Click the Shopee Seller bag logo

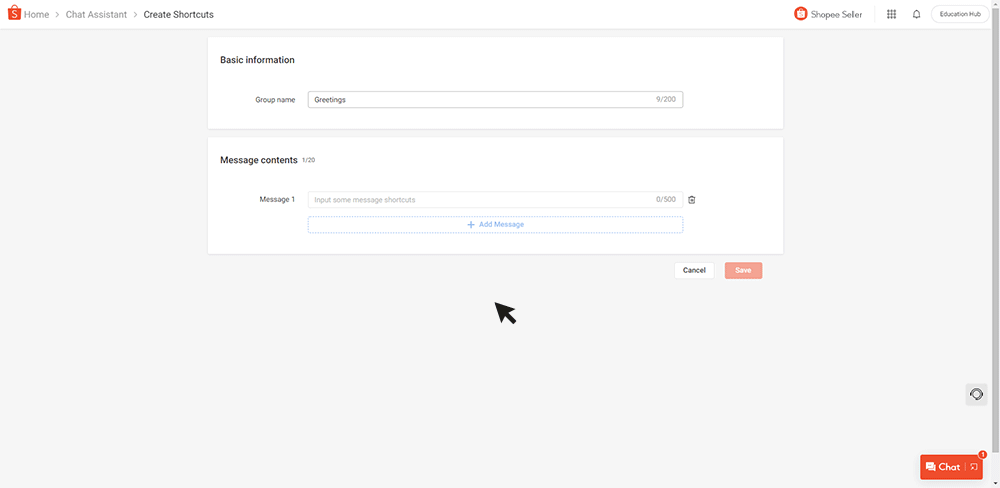(800, 13)
